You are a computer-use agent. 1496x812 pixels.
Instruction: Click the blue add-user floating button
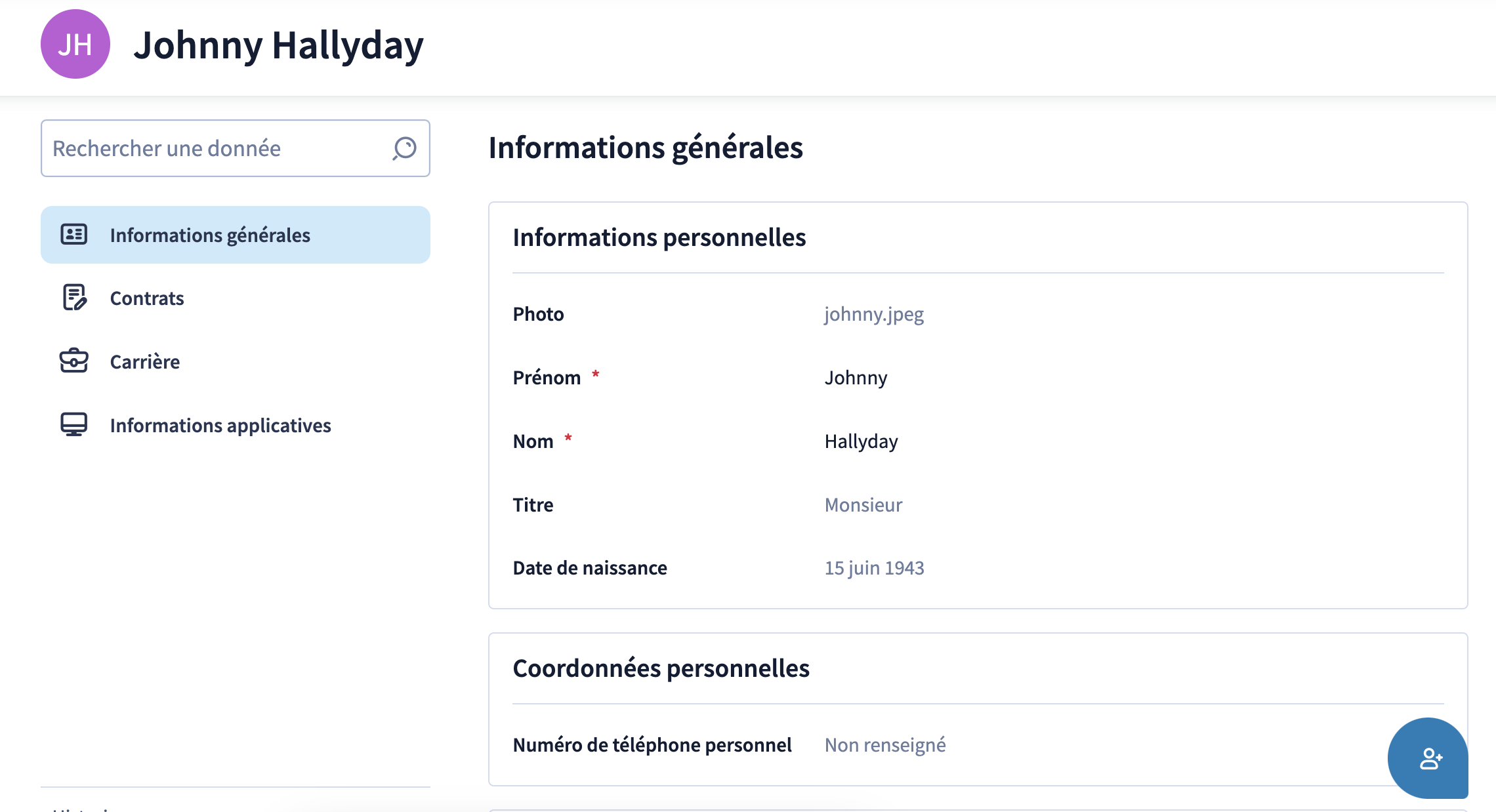1428,758
